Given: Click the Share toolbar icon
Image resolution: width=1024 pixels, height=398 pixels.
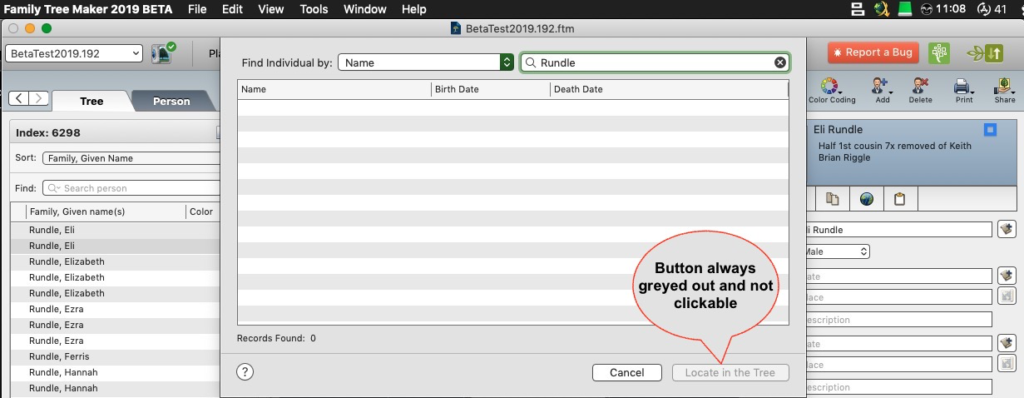Looking at the screenshot, I should click(1004, 90).
